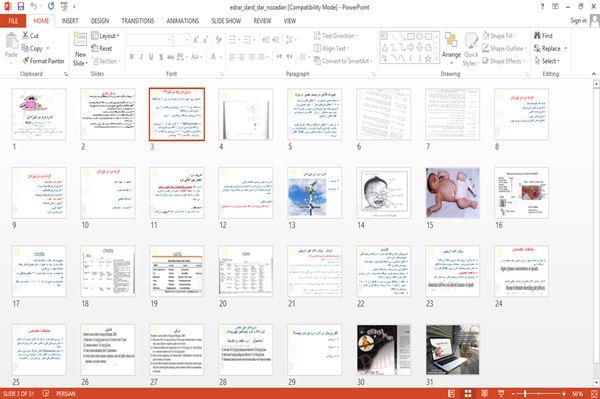The width and height of the screenshot is (600, 399).
Task: Redo using the Quick Access toolbar
Action: point(51,6)
